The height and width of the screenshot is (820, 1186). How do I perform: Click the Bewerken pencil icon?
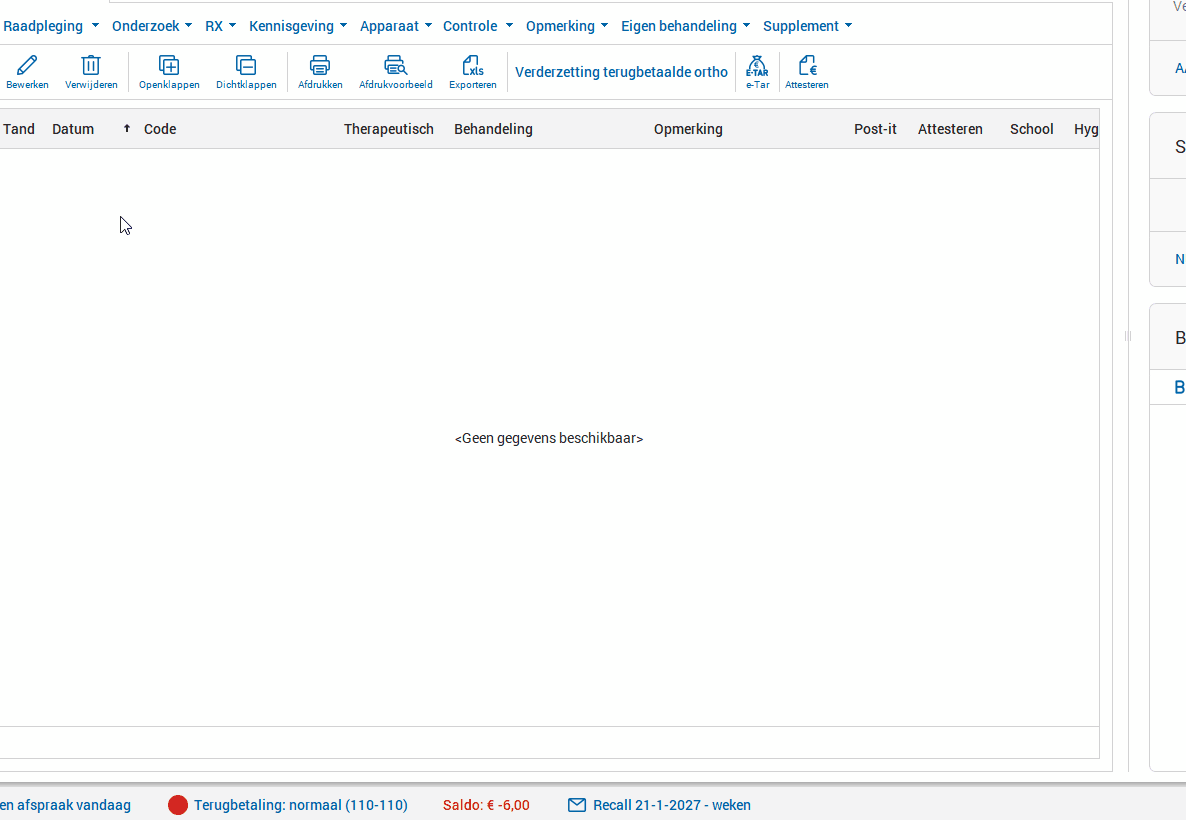tap(27, 65)
